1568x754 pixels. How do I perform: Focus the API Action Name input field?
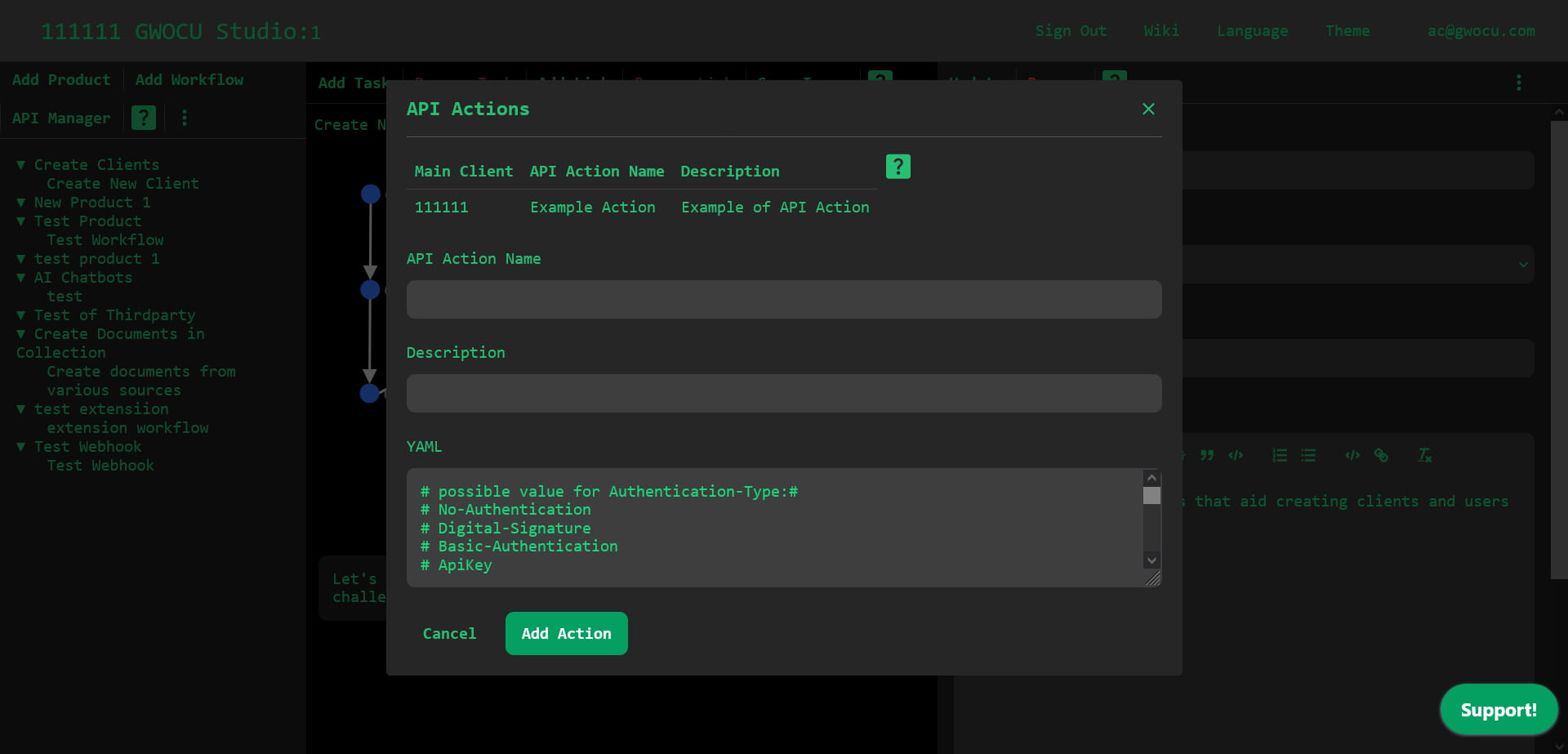pos(784,299)
